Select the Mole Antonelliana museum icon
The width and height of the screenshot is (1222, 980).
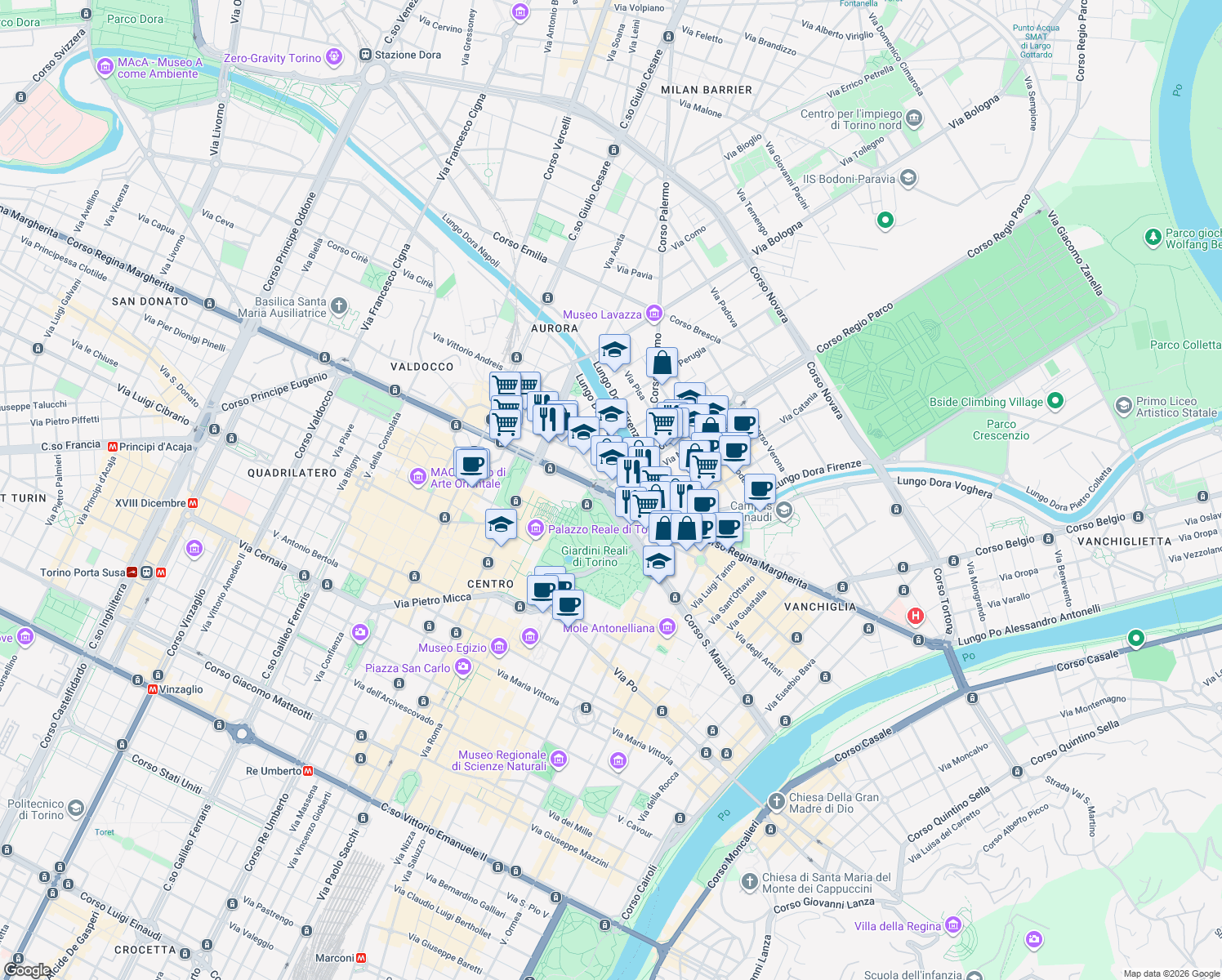tap(667, 627)
